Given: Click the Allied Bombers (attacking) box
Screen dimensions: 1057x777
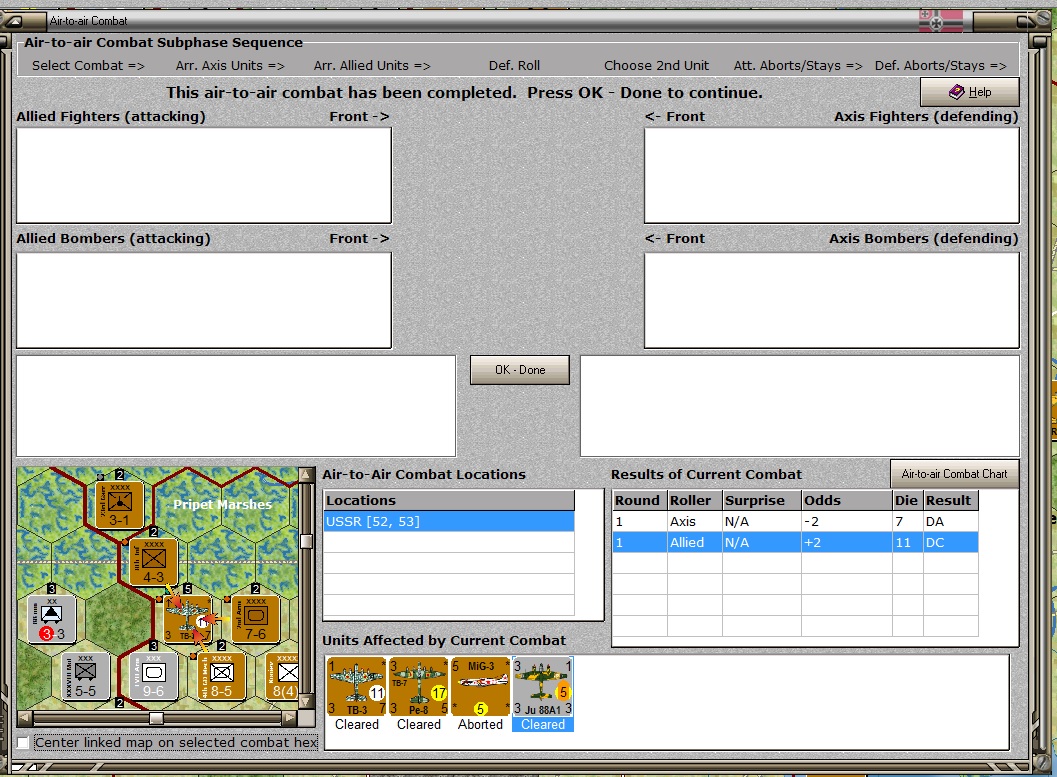Looking at the screenshot, I should [204, 301].
